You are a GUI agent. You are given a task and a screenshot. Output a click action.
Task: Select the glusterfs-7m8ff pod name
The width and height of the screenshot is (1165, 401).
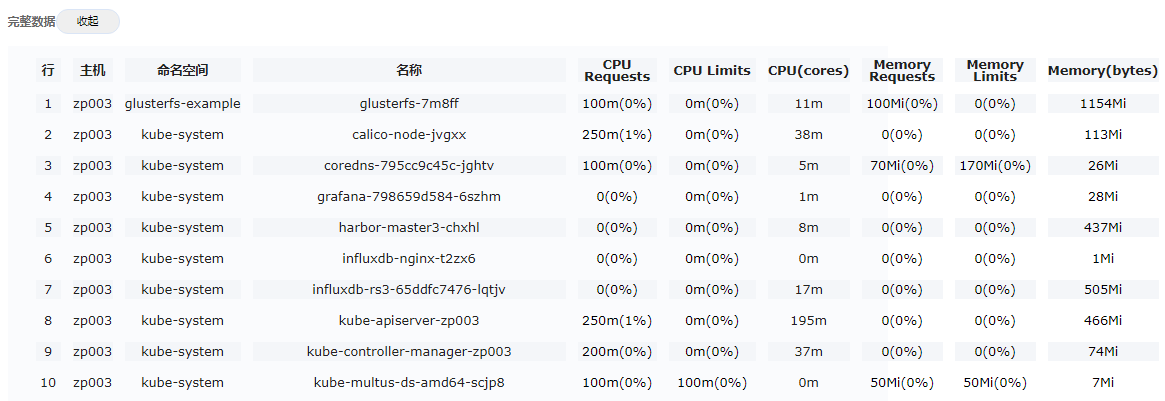(x=409, y=103)
